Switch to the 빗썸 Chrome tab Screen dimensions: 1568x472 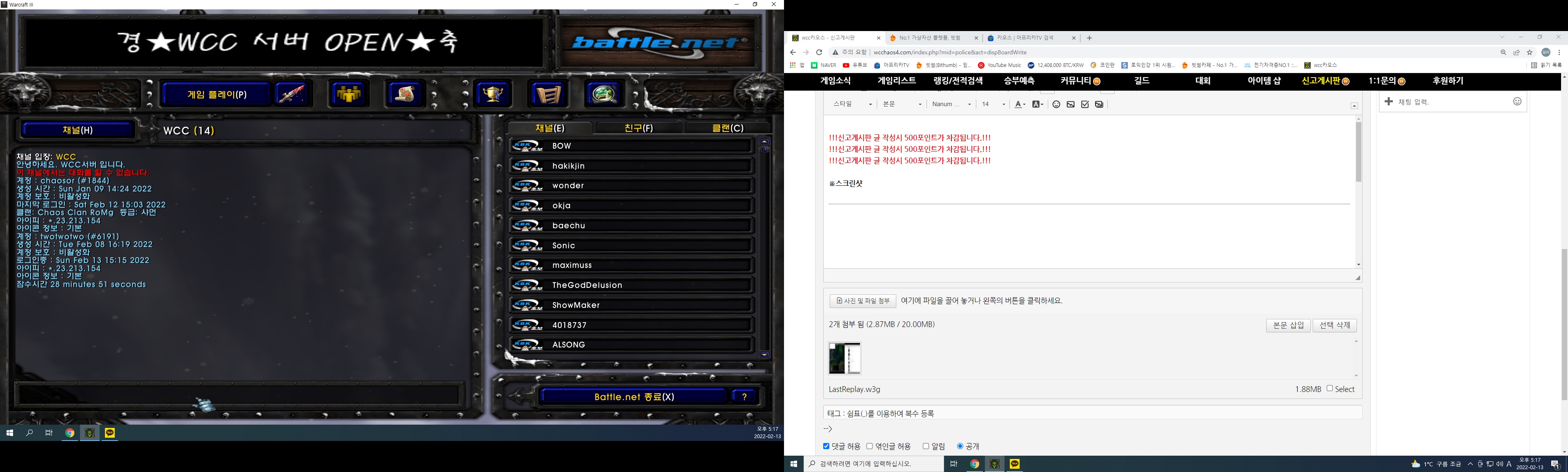pos(934,38)
